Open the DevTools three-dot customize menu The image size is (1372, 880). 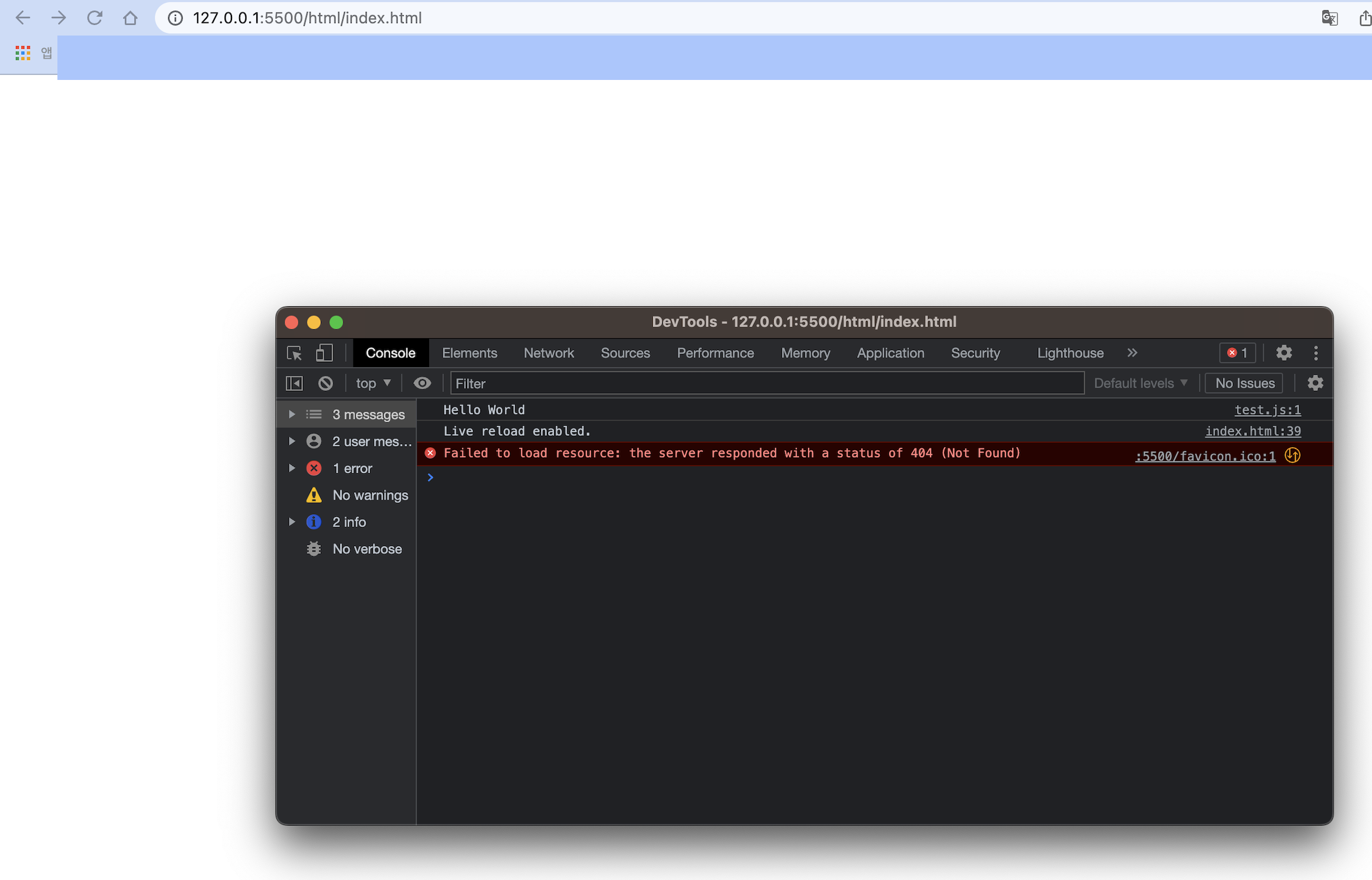(1316, 353)
